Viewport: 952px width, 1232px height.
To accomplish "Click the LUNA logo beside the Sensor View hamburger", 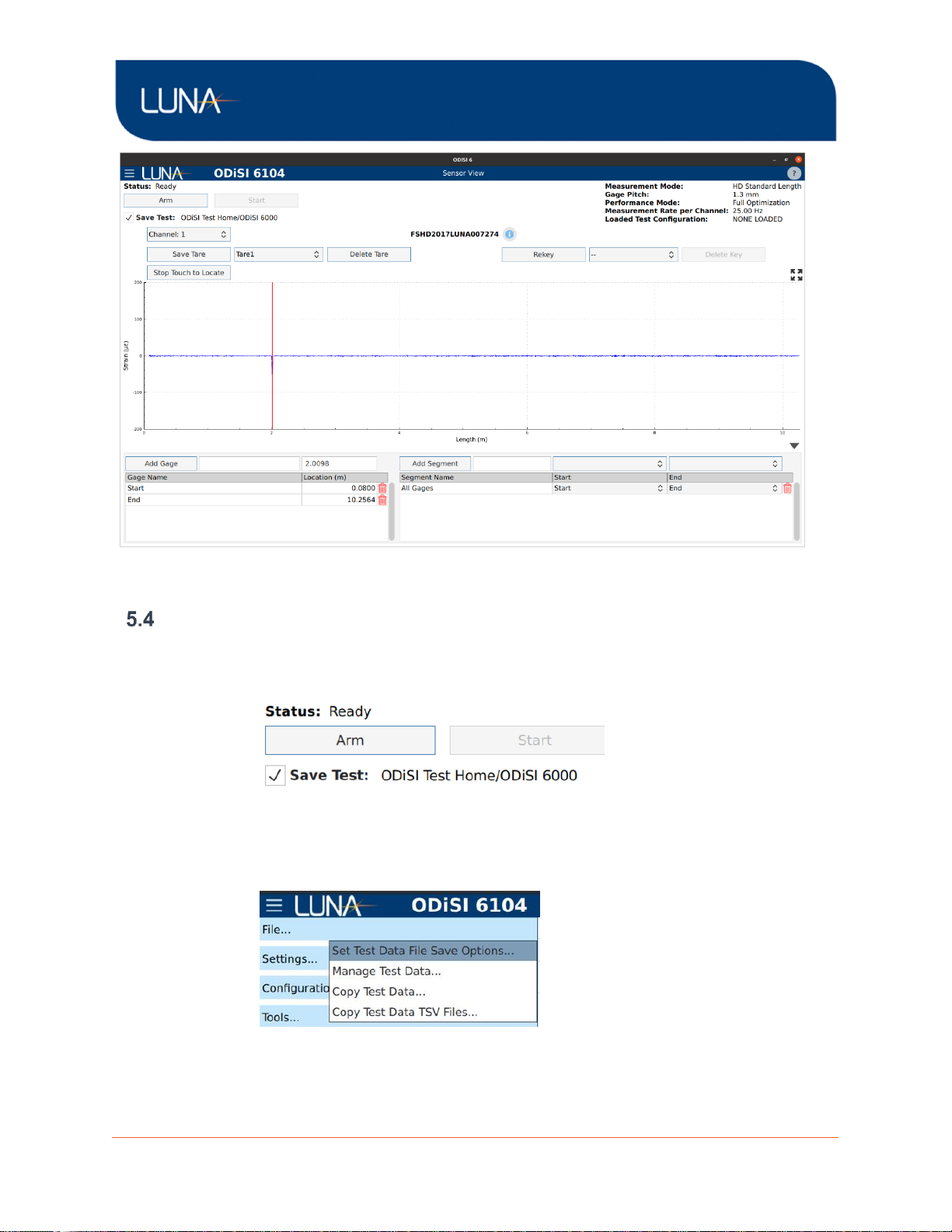I will pos(166,173).
